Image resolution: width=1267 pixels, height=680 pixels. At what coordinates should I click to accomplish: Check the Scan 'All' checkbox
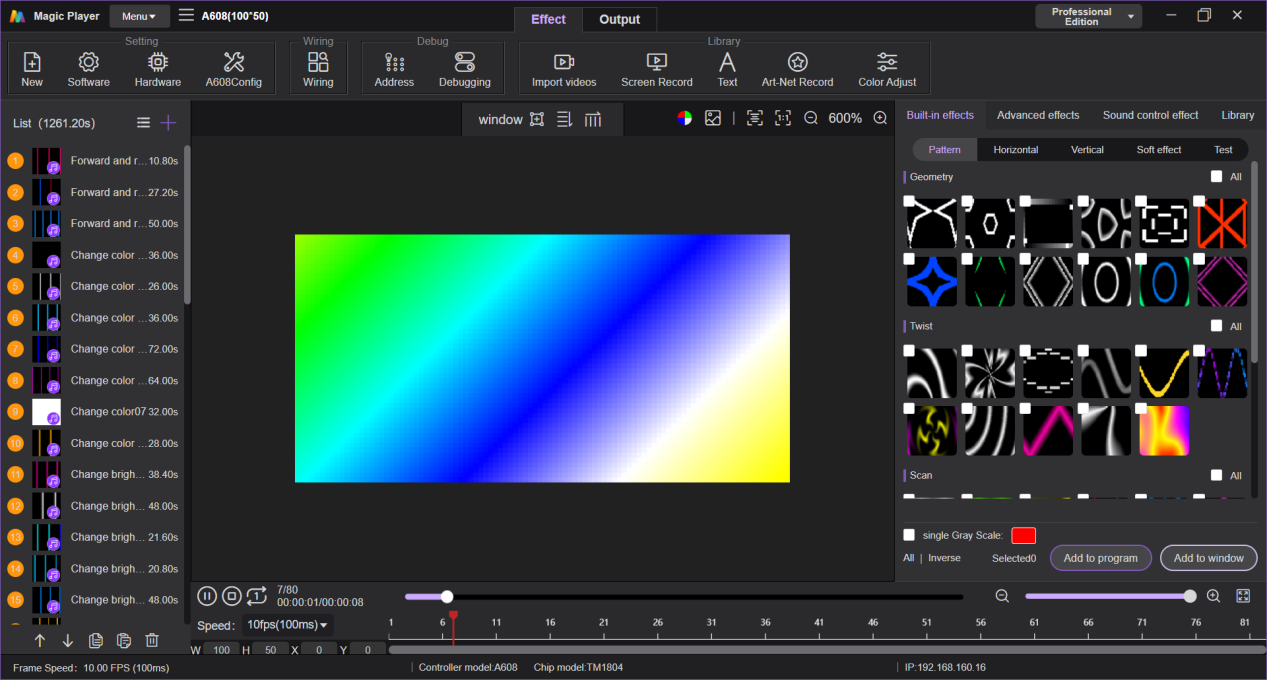[1216, 475]
